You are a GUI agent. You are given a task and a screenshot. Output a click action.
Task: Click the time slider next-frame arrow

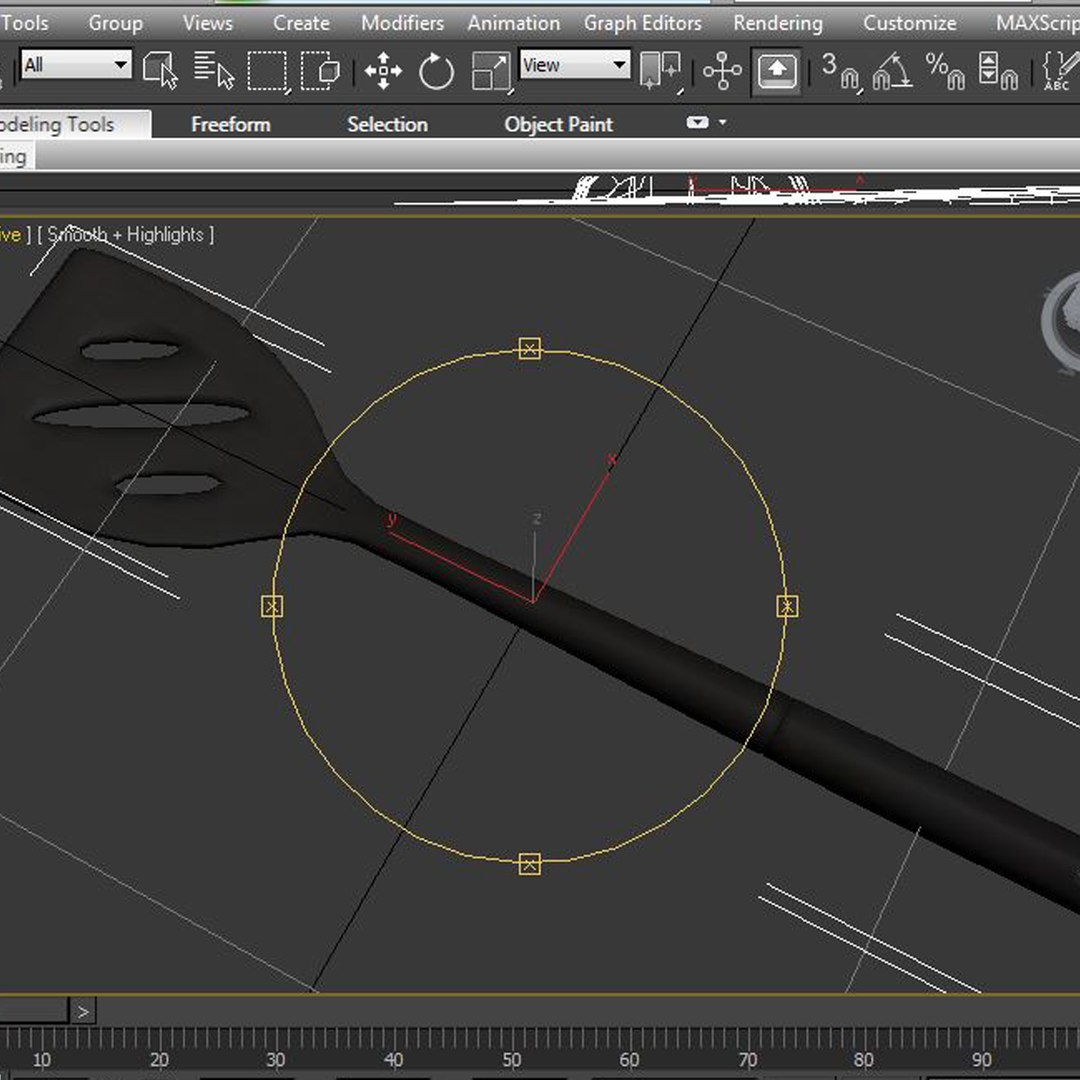tap(83, 1012)
